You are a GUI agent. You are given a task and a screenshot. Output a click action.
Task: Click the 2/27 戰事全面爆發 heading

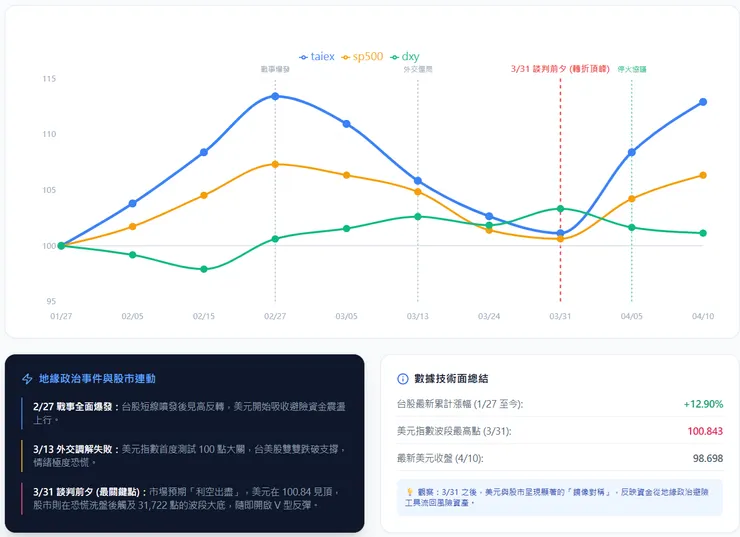click(x=76, y=407)
